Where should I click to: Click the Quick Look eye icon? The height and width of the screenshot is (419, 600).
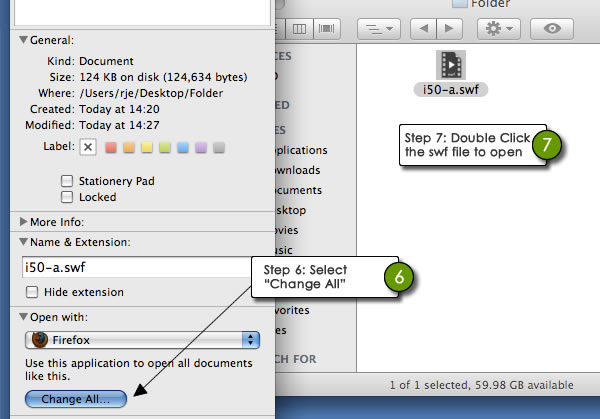(x=552, y=29)
